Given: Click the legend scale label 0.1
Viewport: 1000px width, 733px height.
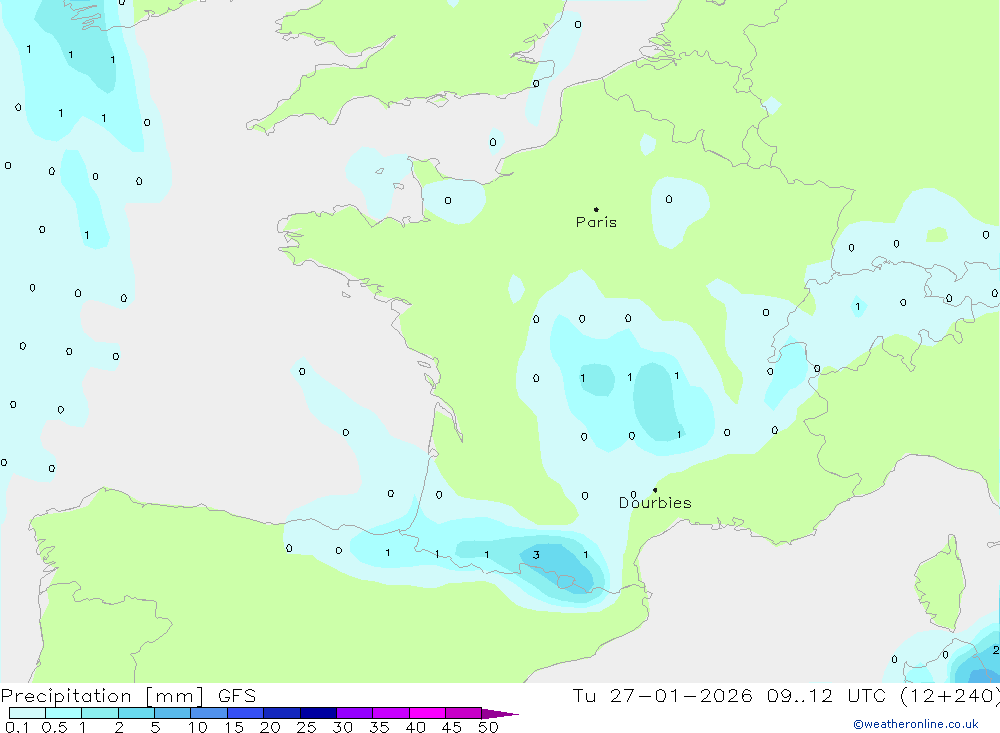Looking at the screenshot, I should click(x=17, y=727).
